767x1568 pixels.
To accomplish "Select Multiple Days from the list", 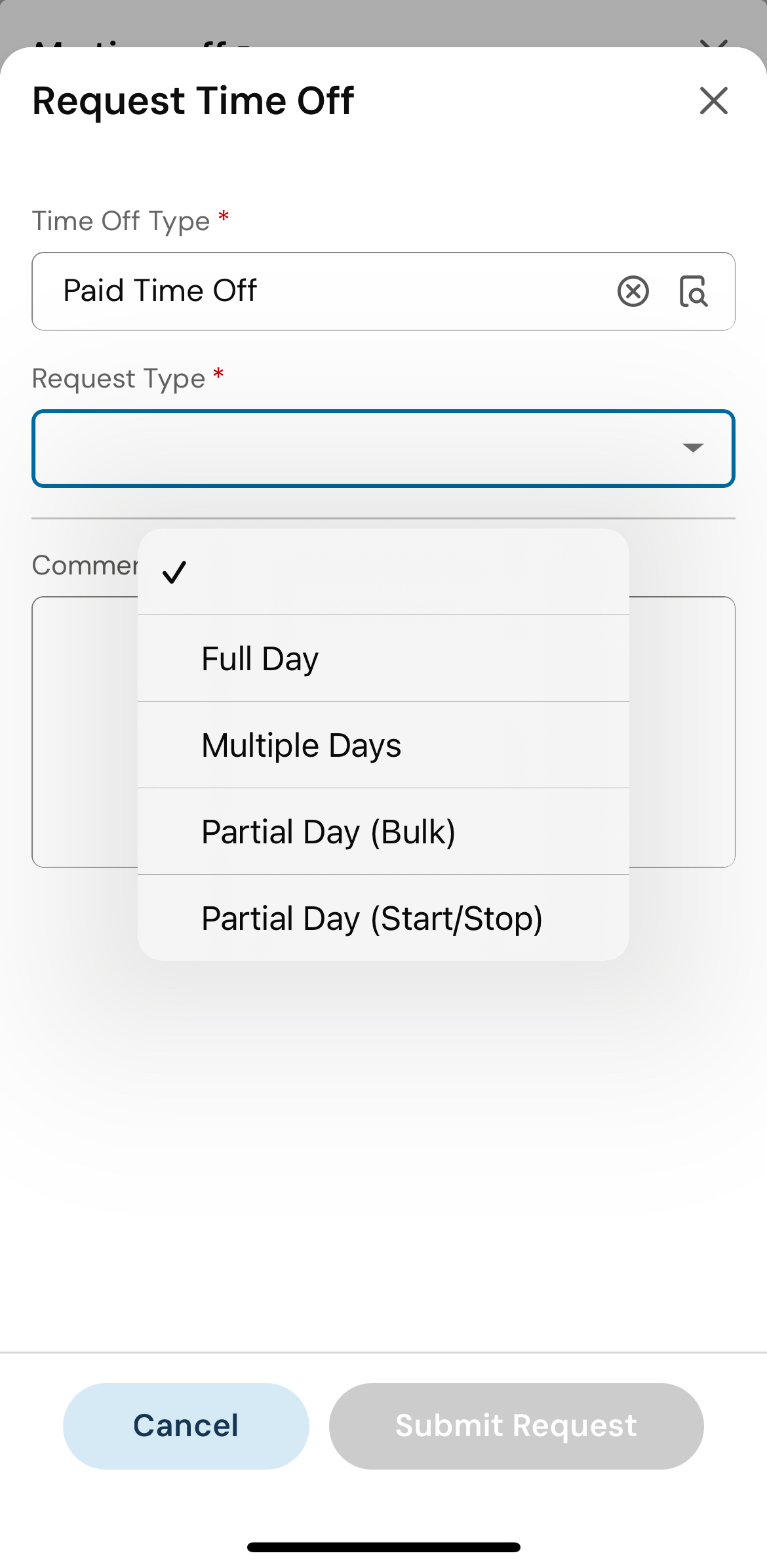I will coord(383,745).
